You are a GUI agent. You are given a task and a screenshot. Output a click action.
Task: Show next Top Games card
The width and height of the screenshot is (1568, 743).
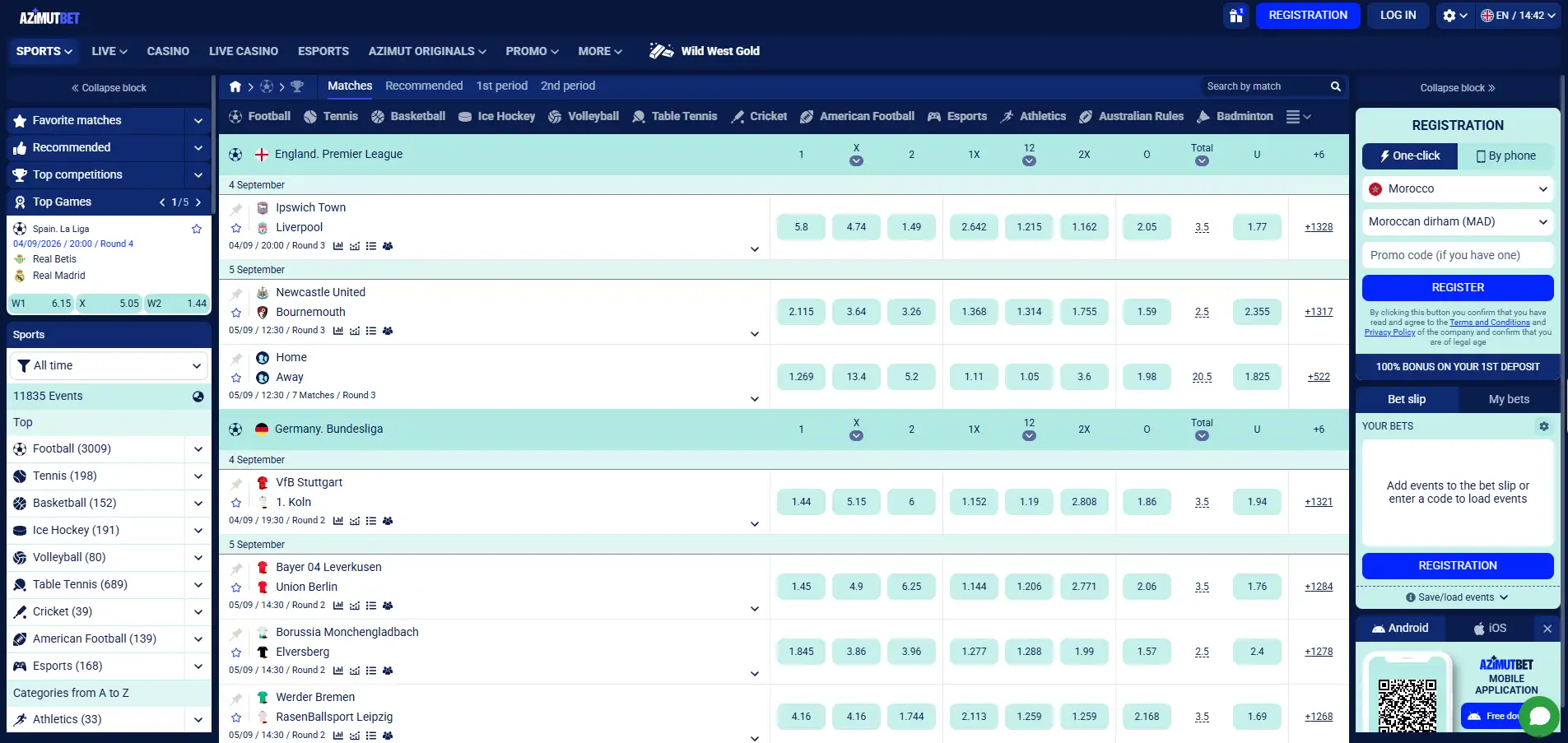click(198, 202)
